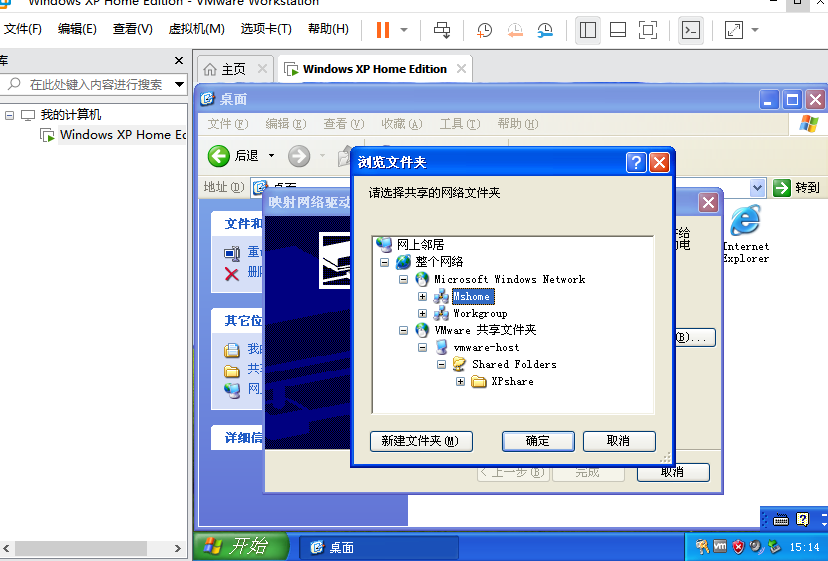Open the 文件(F) menu in VMware
Image resolution: width=828 pixels, height=561 pixels.
(x=22, y=29)
